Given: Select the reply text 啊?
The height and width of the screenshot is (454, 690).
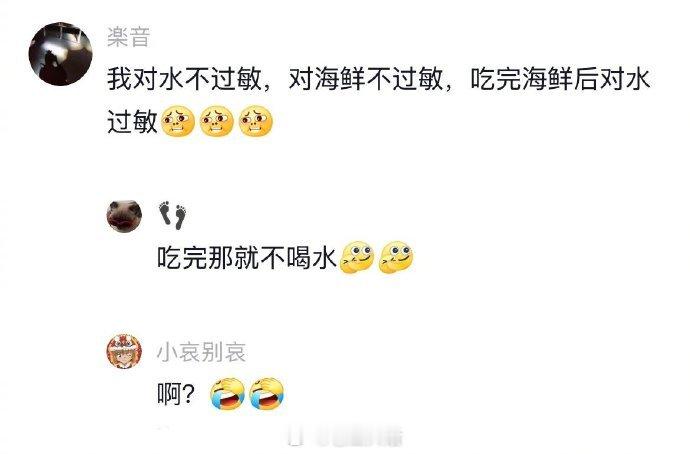Looking at the screenshot, I should (176, 394).
